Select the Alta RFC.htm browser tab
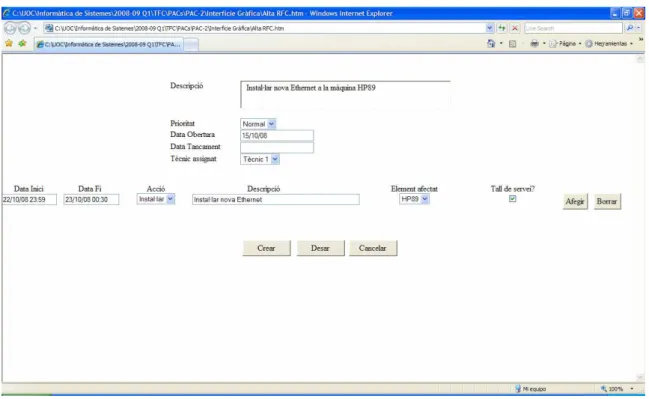Image resolution: width=649 pixels, height=399 pixels. pos(108,44)
